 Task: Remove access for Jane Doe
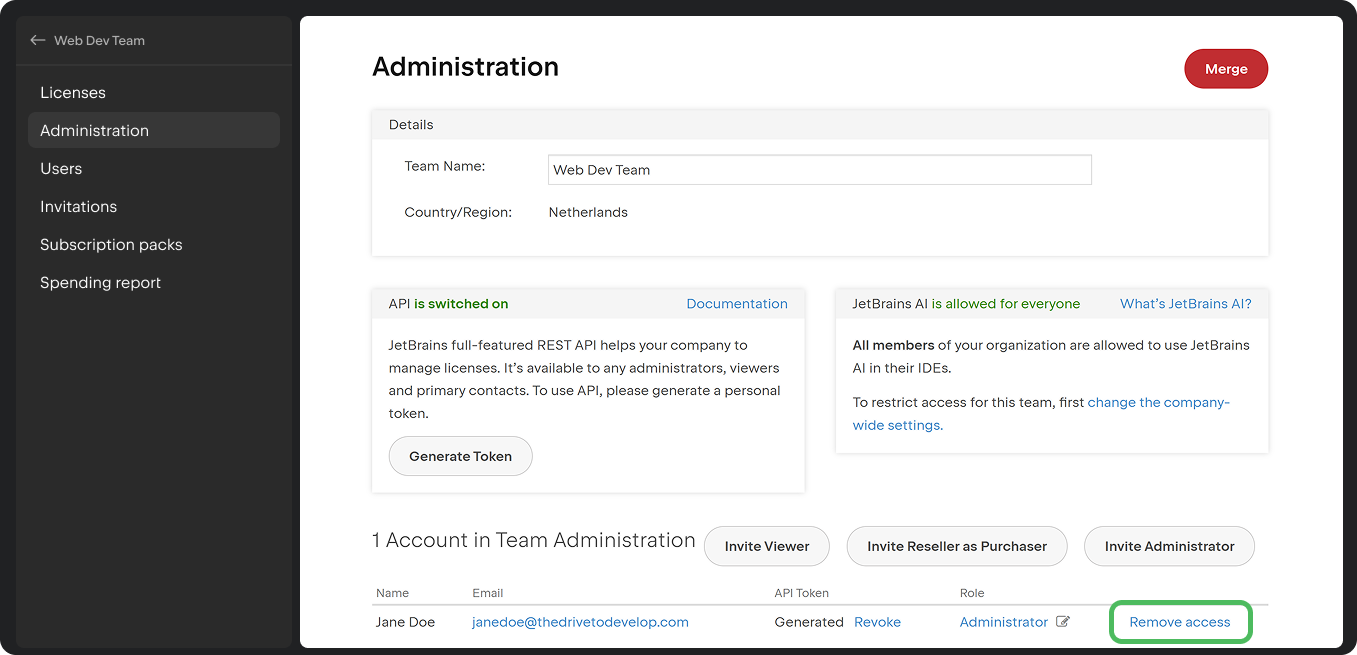click(1180, 621)
